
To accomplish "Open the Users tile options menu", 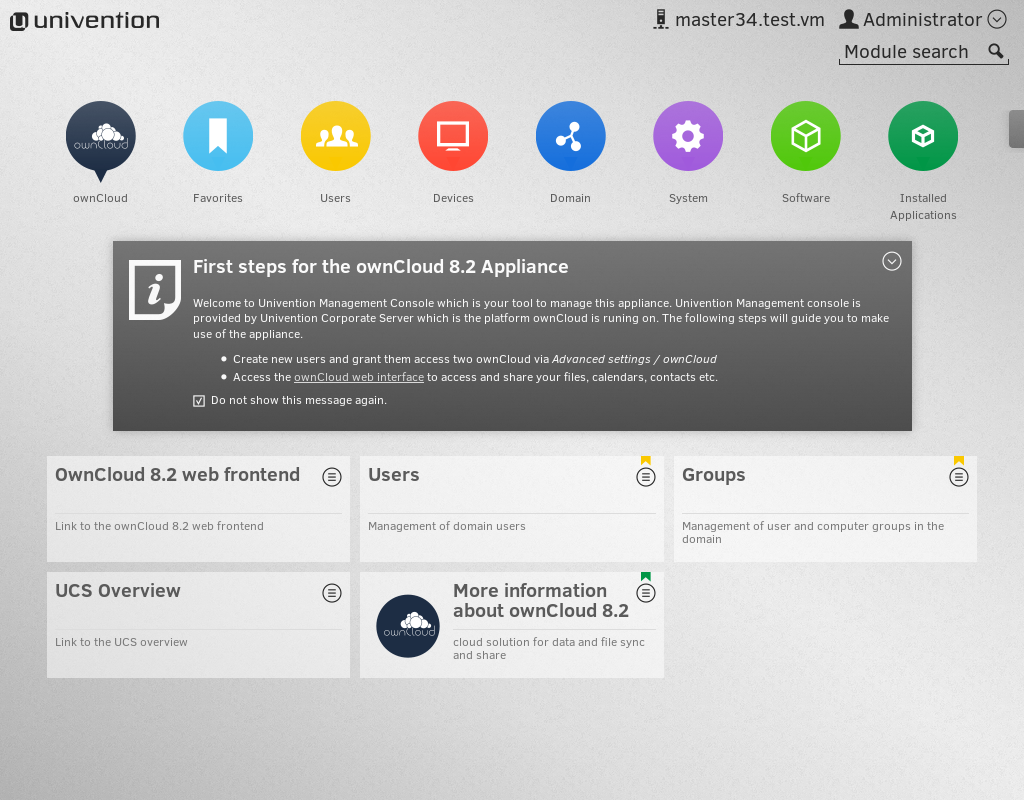I will point(646,477).
